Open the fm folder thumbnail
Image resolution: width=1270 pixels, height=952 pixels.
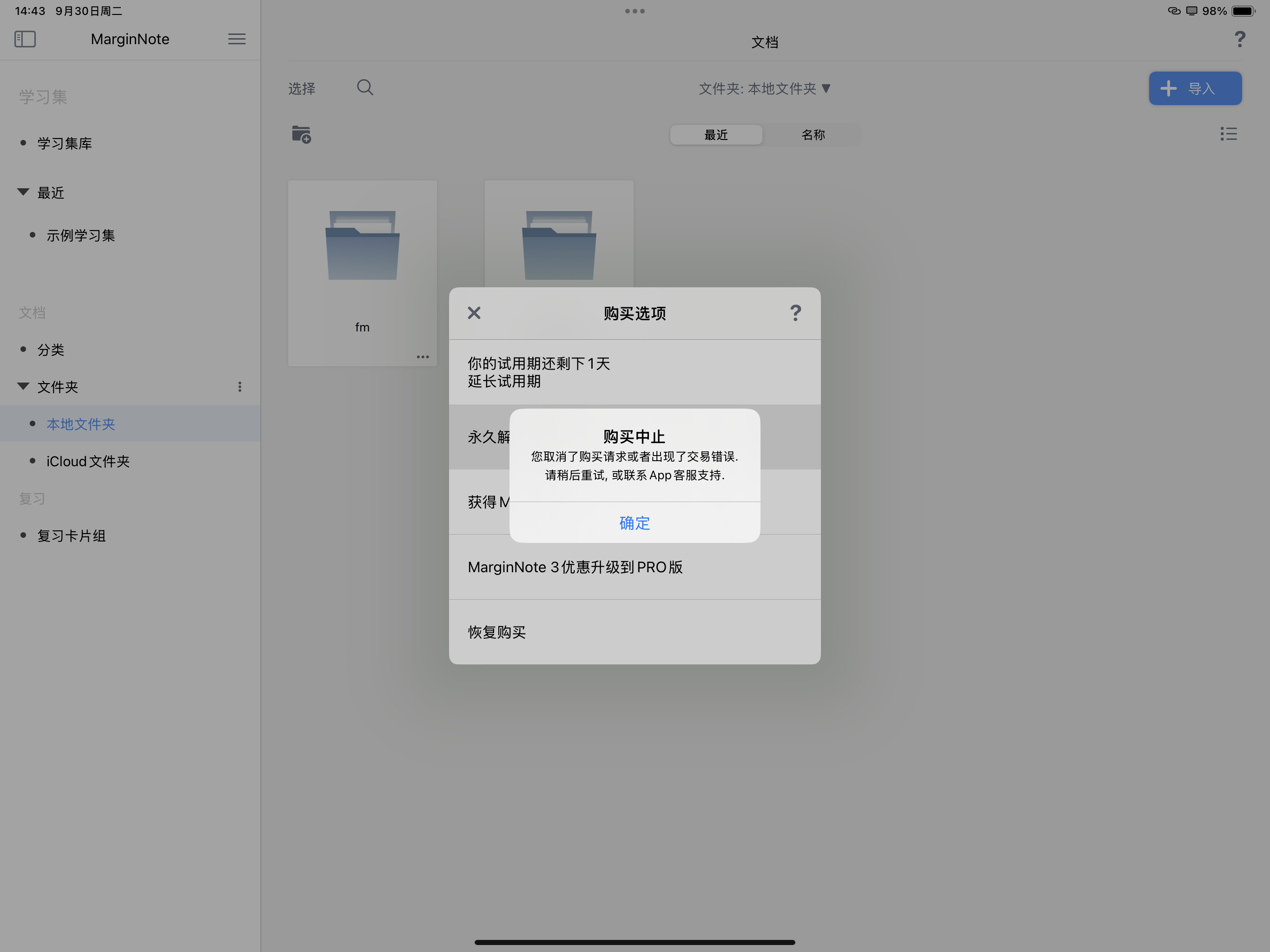click(362, 273)
